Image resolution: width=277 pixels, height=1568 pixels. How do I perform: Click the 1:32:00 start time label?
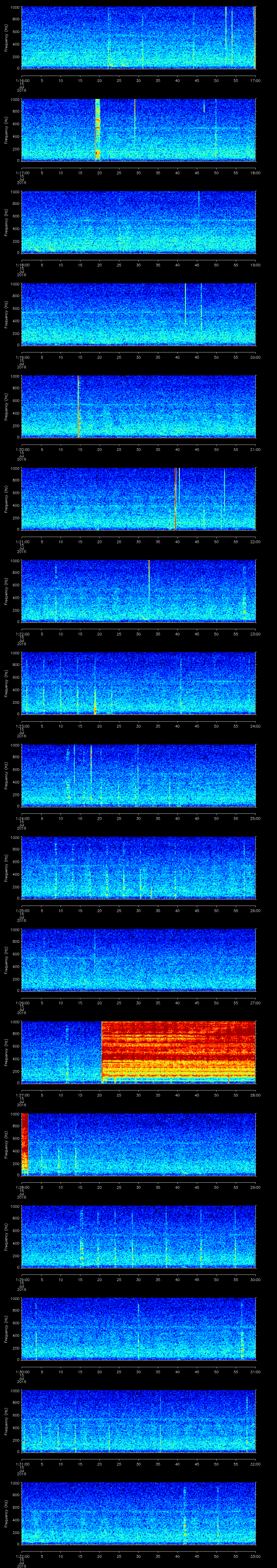click(22, 1556)
